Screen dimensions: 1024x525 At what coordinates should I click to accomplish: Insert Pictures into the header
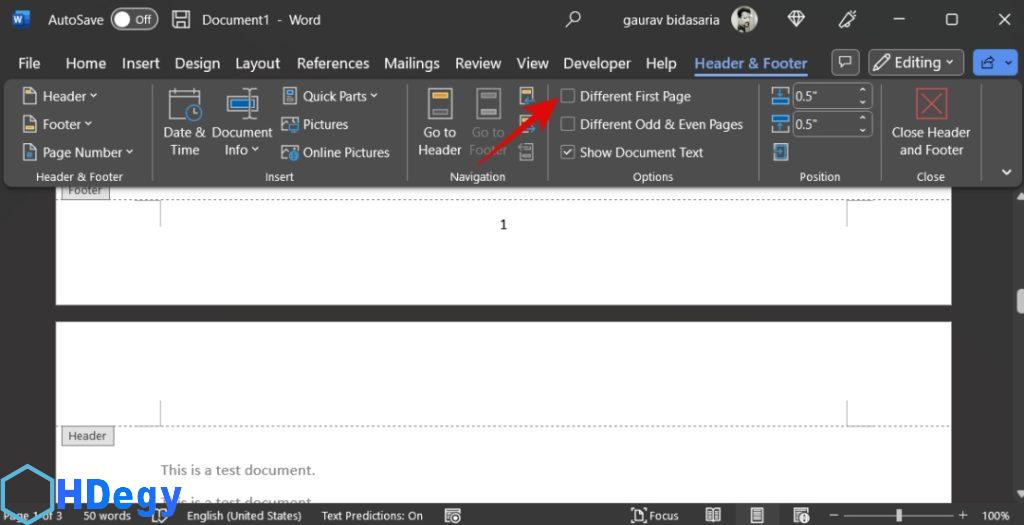coord(315,124)
